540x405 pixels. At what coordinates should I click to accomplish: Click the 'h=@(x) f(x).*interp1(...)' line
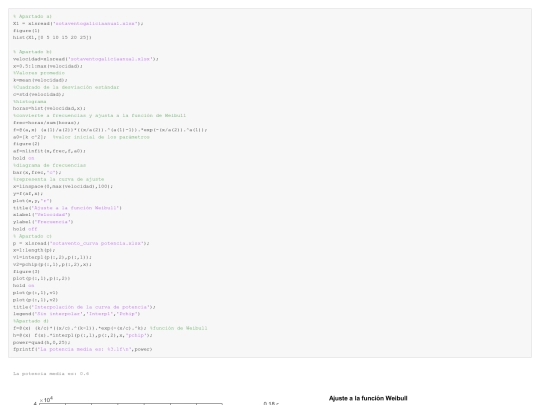(83, 335)
